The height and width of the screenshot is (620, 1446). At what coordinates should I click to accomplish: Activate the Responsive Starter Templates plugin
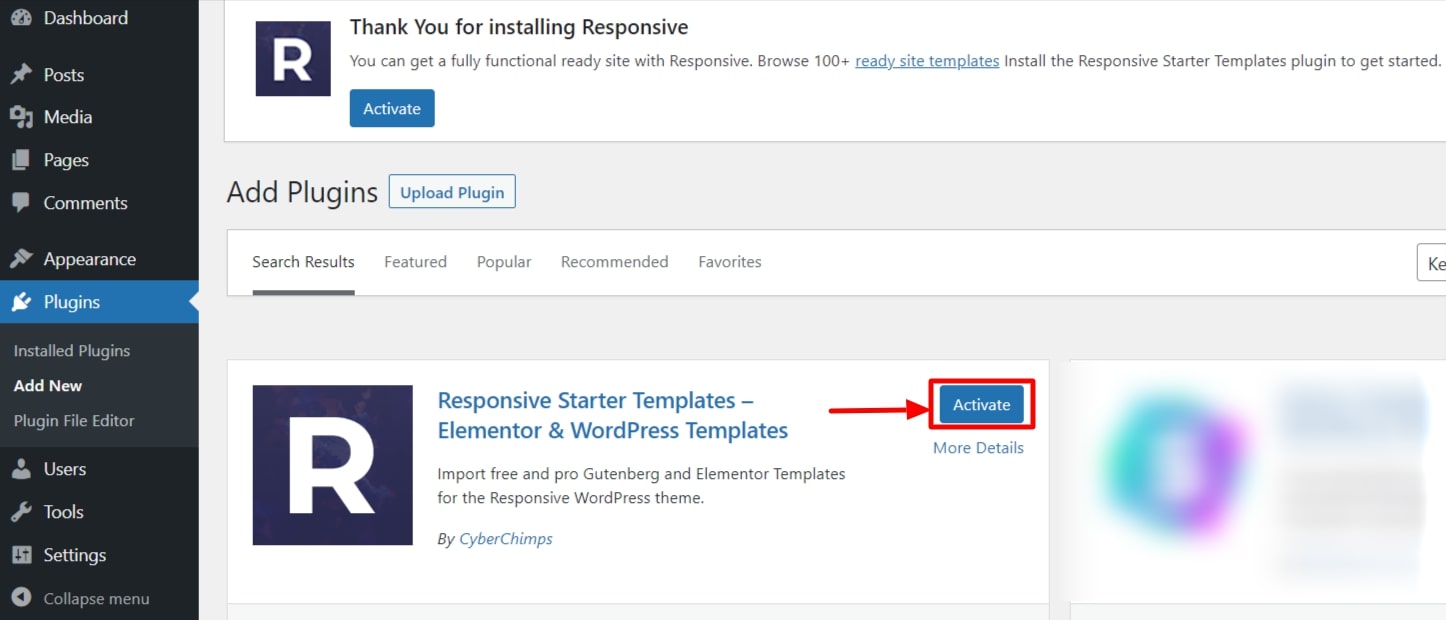tap(981, 405)
